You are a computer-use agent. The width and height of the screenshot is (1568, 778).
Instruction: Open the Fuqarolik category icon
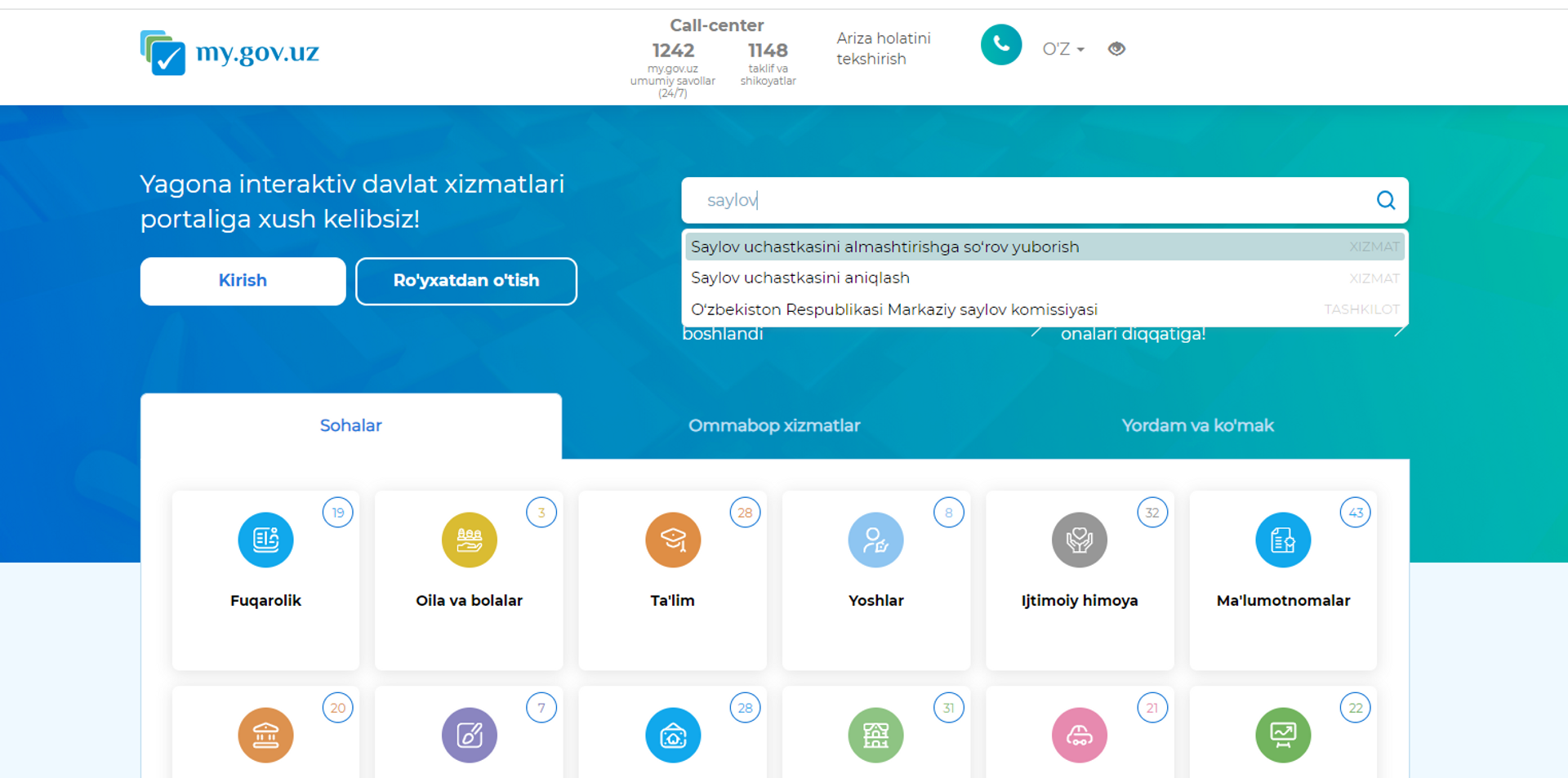(x=265, y=540)
